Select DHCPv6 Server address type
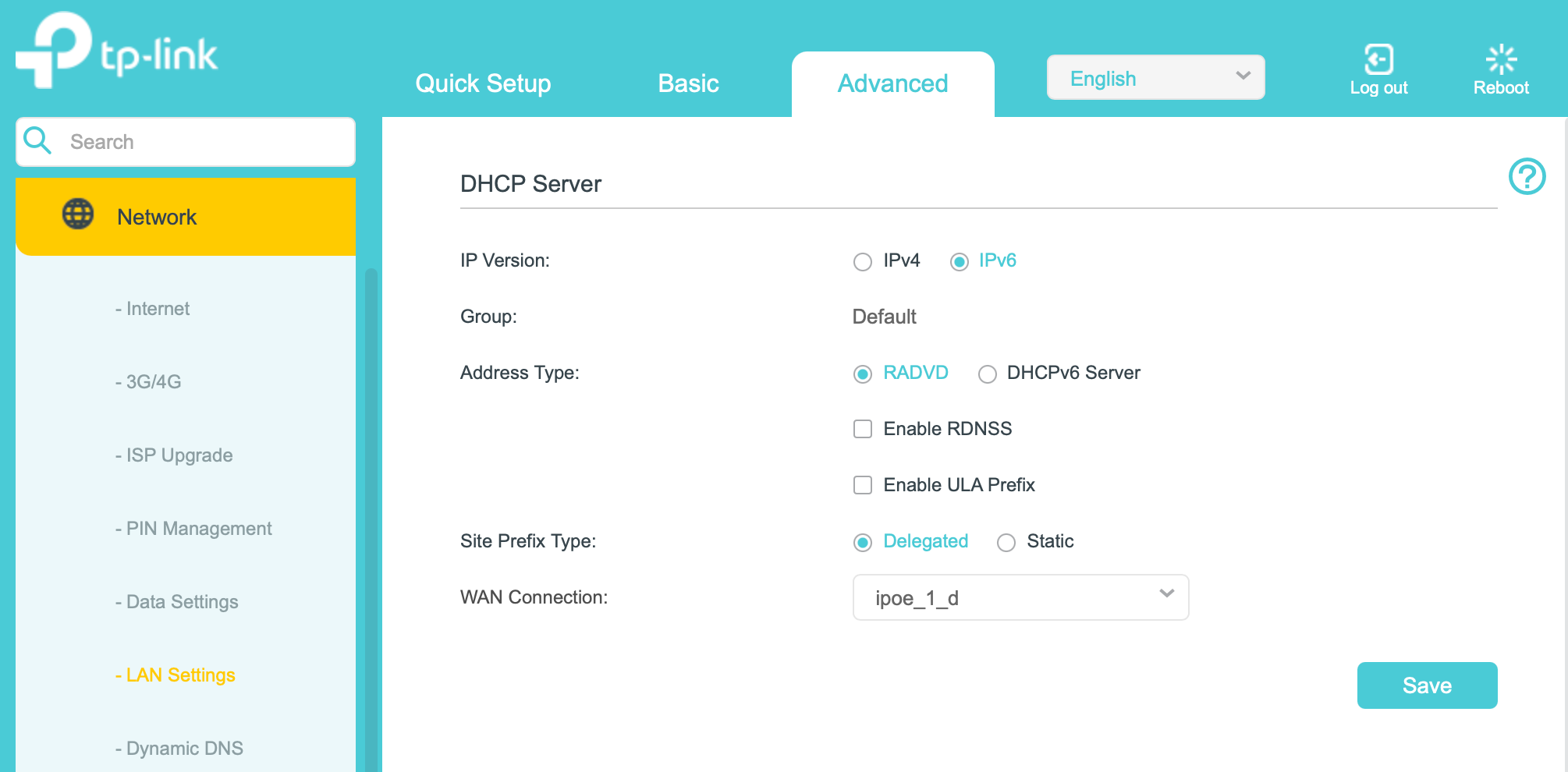 [x=988, y=374]
